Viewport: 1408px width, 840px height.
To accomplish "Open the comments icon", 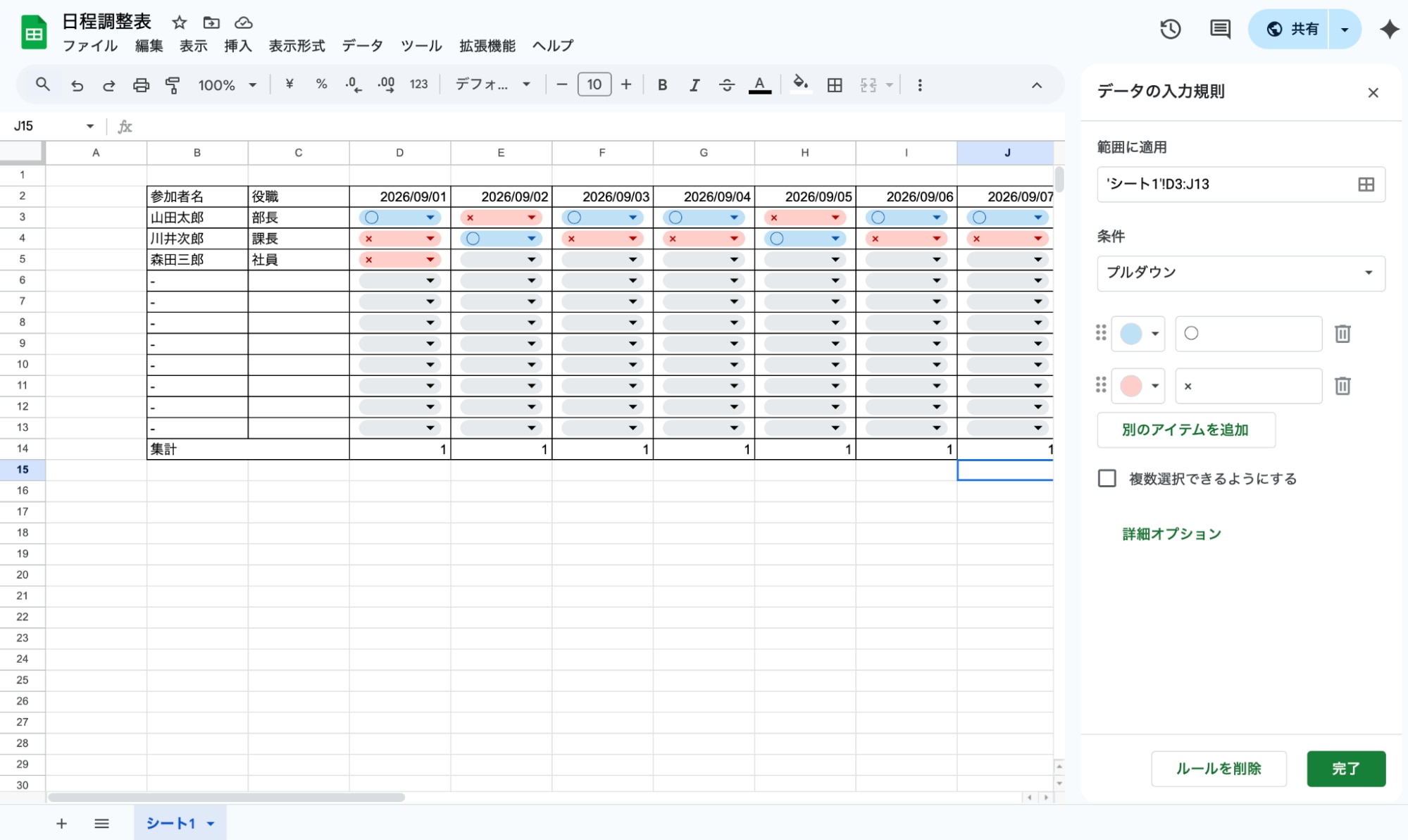I will point(1220,29).
